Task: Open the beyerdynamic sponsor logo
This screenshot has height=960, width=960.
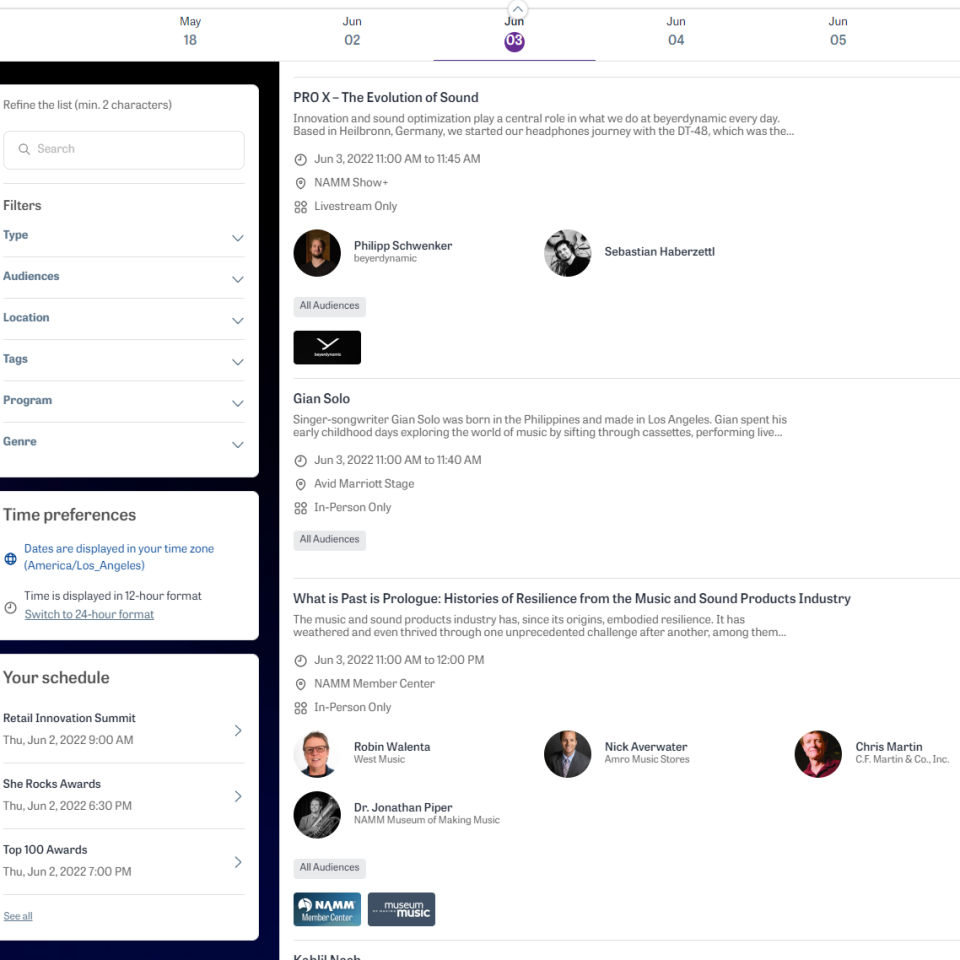Action: (x=327, y=347)
